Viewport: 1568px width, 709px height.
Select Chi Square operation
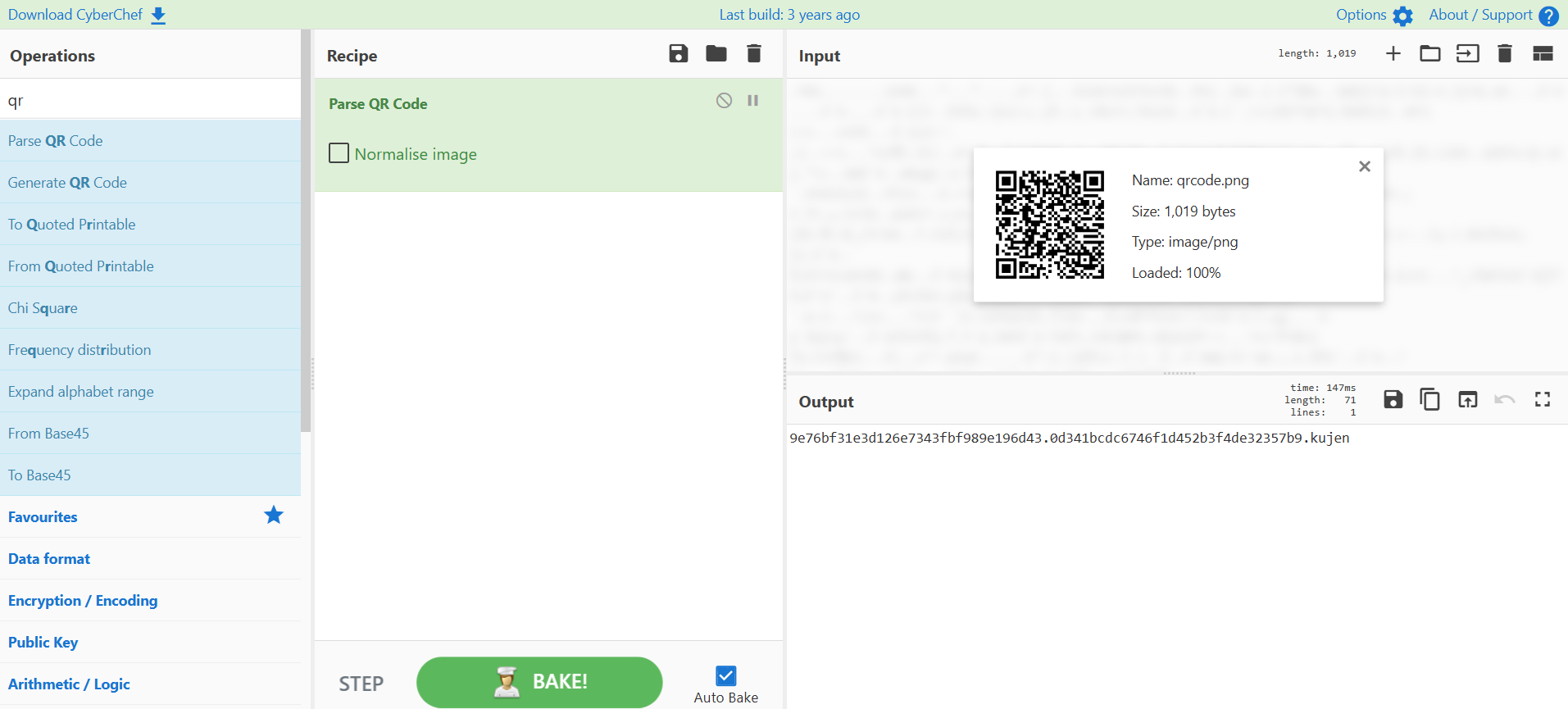[150, 308]
